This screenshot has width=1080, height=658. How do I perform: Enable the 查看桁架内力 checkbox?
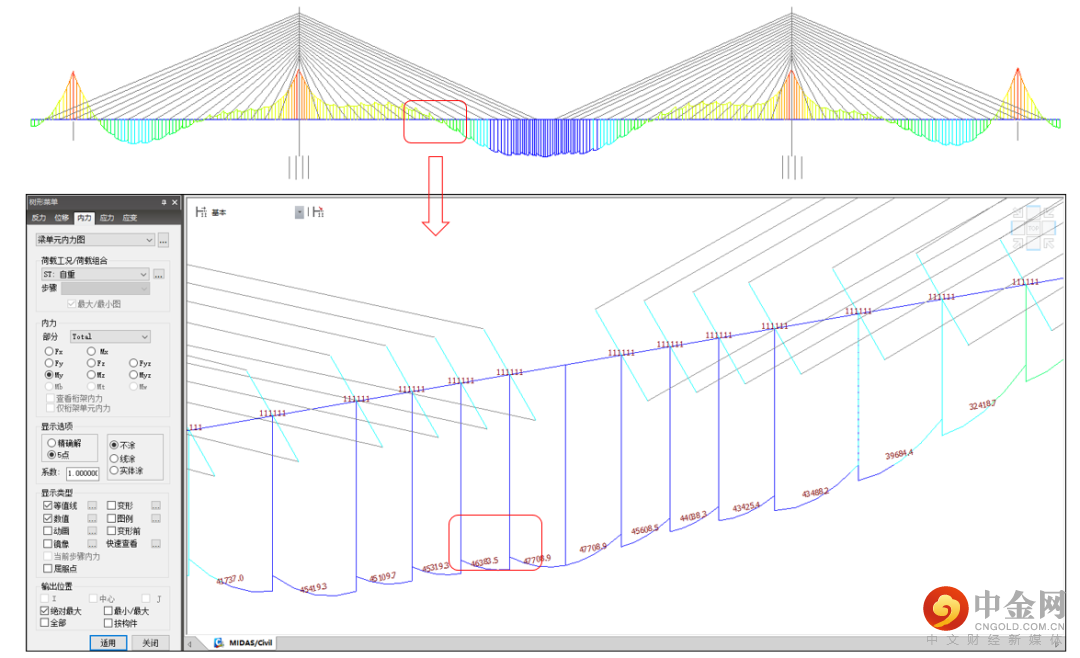50,398
